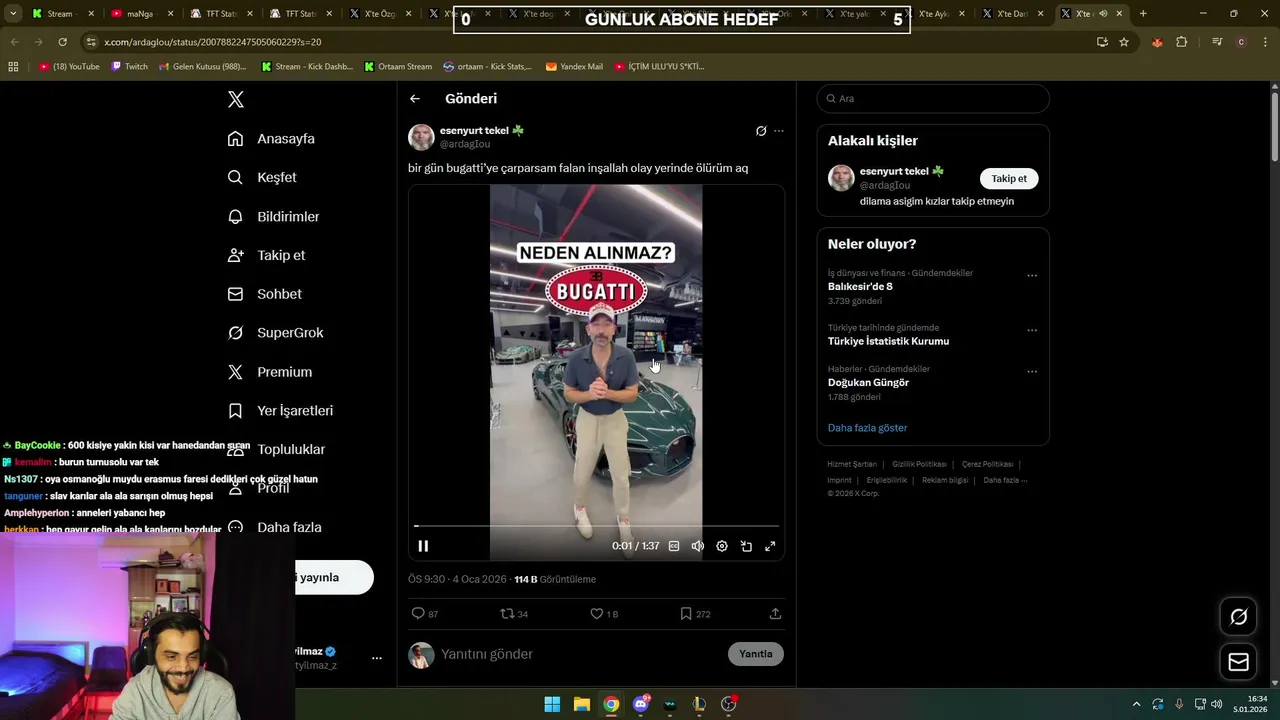Open Discord from the taskbar

click(641, 704)
